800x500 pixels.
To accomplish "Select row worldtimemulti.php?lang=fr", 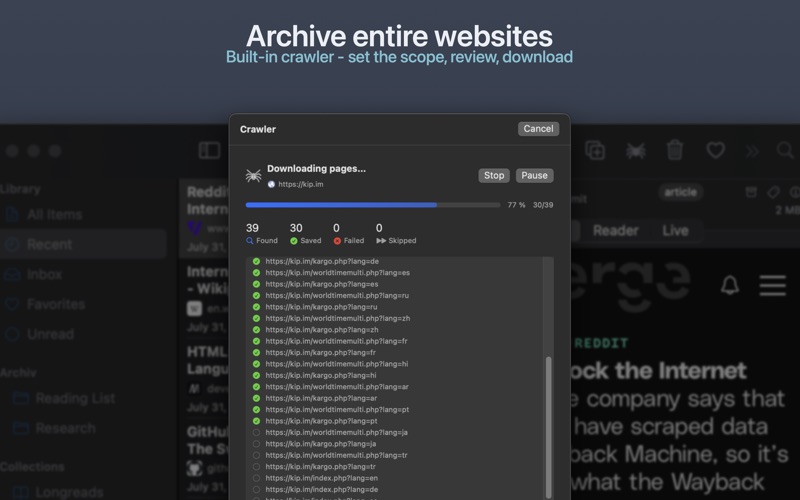I will (x=394, y=341).
